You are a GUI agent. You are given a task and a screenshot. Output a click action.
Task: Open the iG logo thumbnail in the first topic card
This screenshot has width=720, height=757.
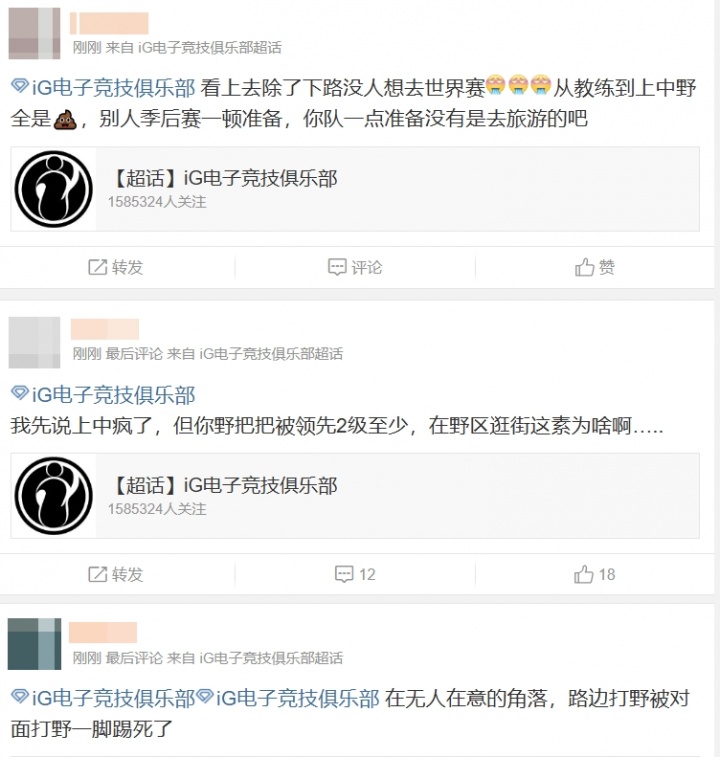(x=54, y=189)
